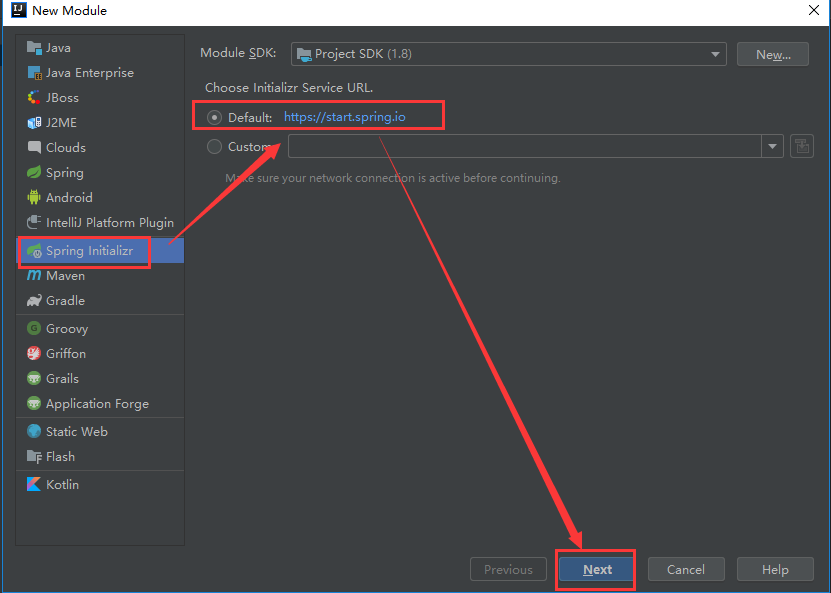Select Application Forge in the module list
Screen dimensions: 831x593
tap(100, 403)
